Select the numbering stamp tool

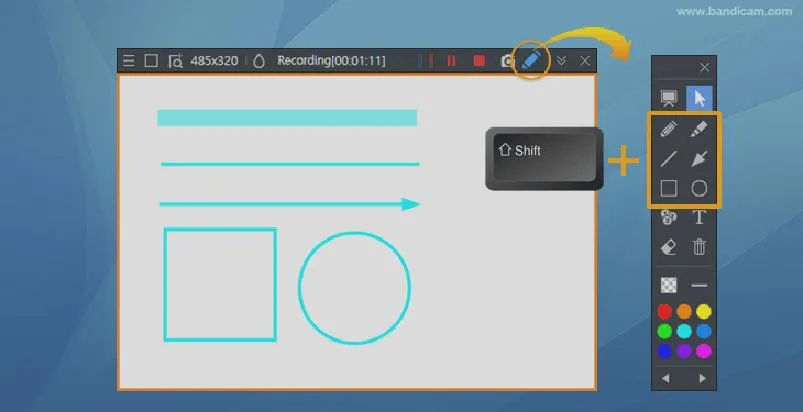tap(668, 218)
